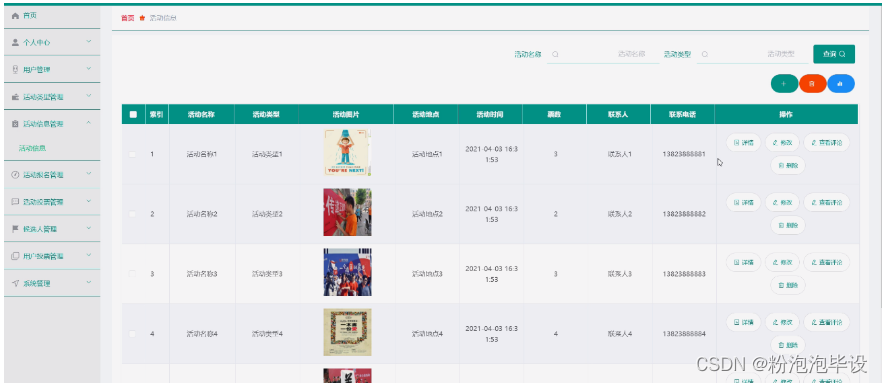
Task: Click 修改 for 活动名称2 row
Action: [782, 202]
